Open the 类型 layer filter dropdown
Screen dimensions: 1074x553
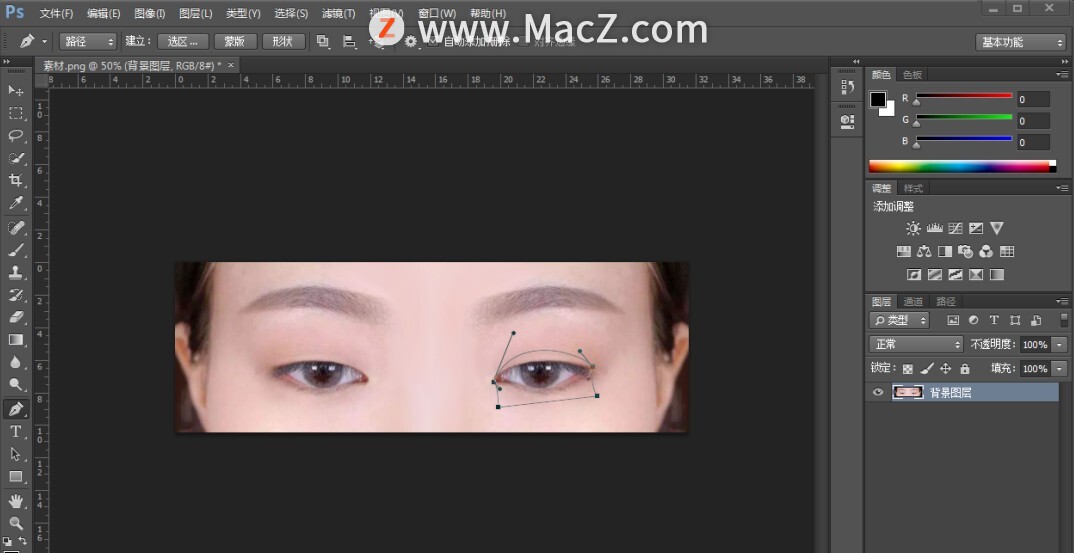(x=899, y=320)
